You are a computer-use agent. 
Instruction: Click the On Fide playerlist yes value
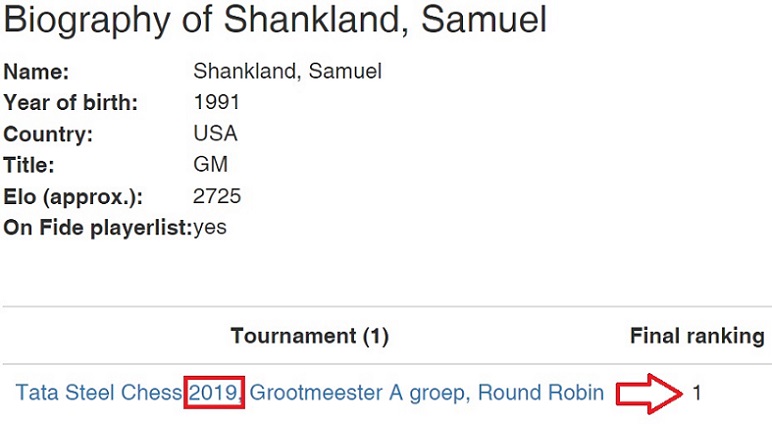(210, 227)
